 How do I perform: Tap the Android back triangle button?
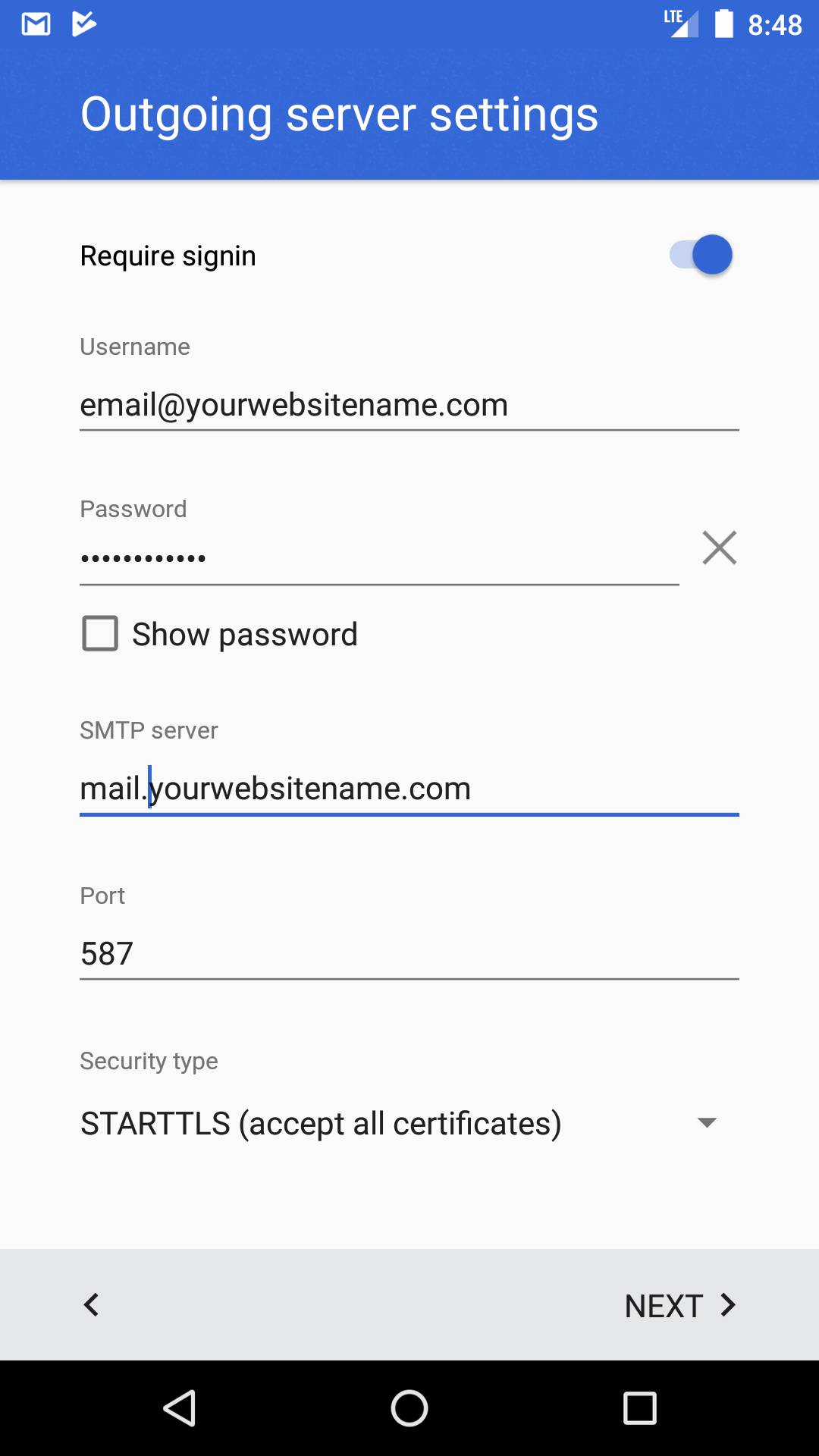pos(180,1408)
